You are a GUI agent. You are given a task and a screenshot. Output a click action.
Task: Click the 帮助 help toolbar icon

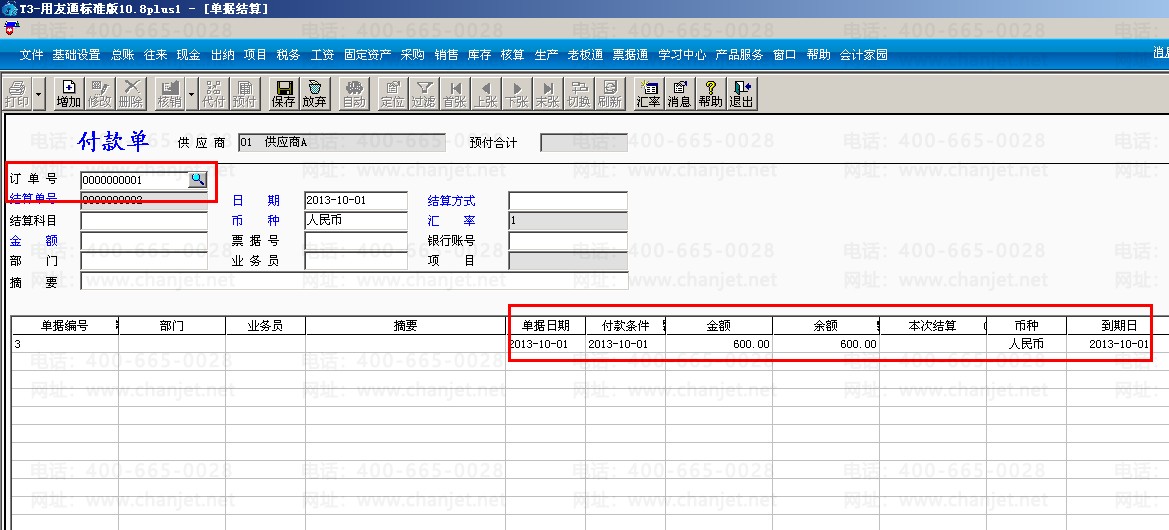710,94
